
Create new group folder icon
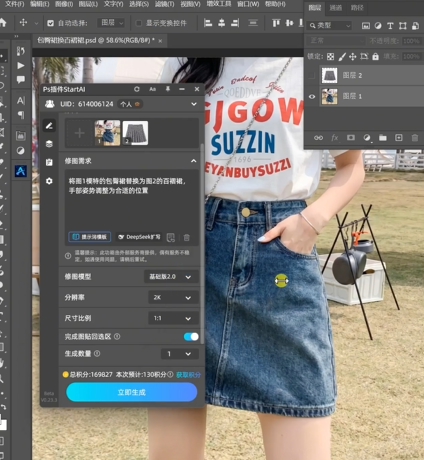tap(383, 138)
